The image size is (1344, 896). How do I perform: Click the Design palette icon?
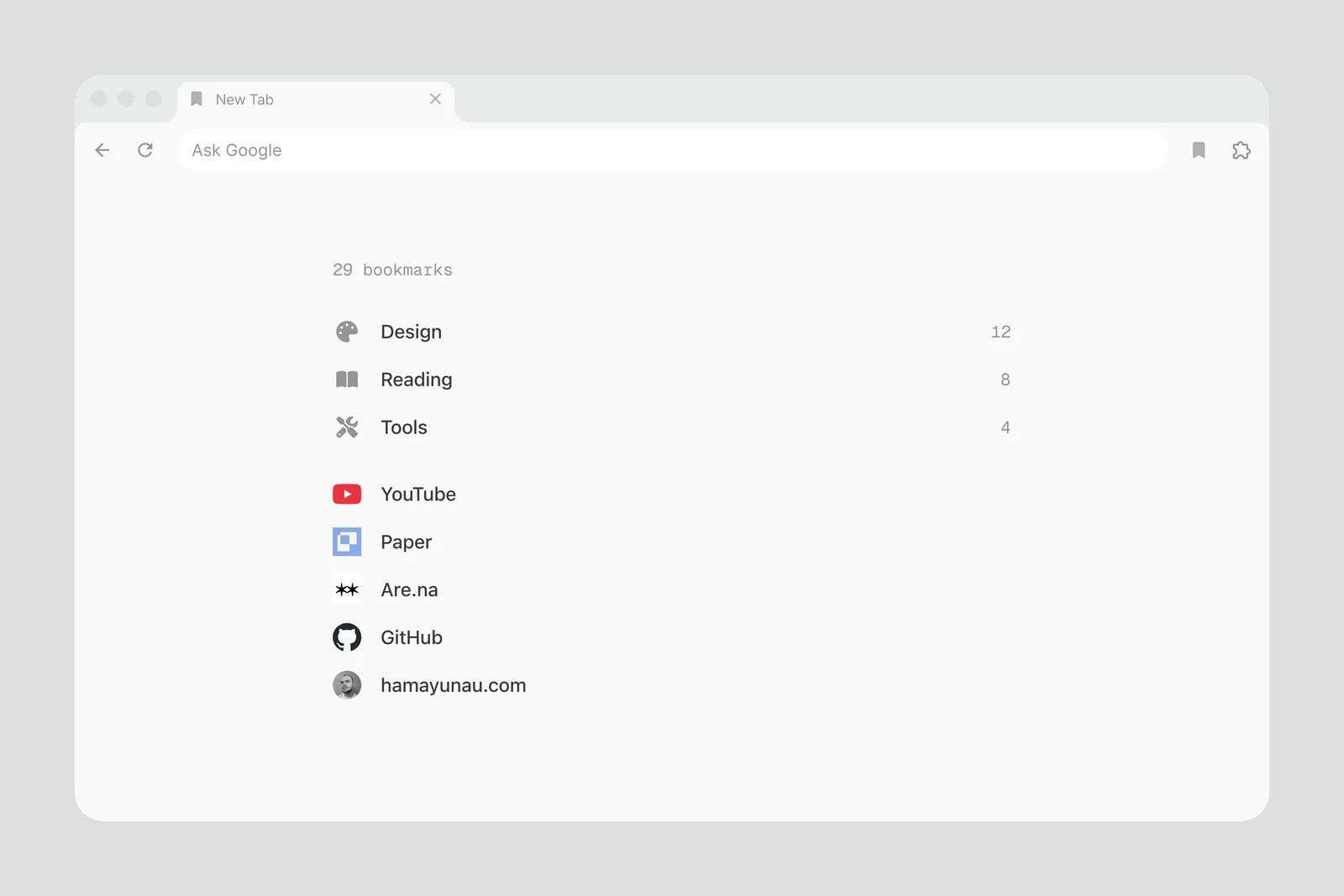pos(347,332)
